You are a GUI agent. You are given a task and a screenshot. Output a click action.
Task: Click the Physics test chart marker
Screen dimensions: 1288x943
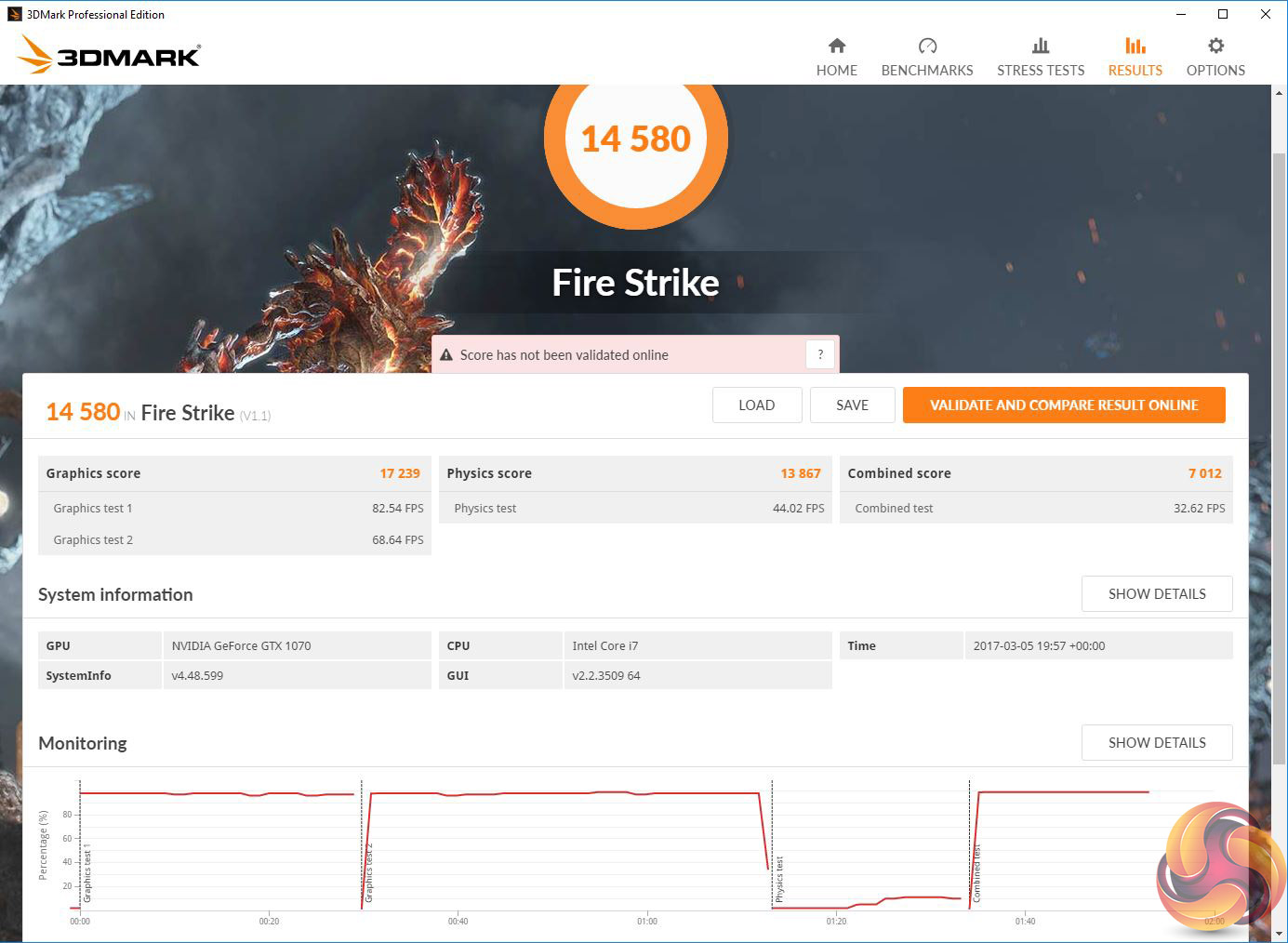779,879
